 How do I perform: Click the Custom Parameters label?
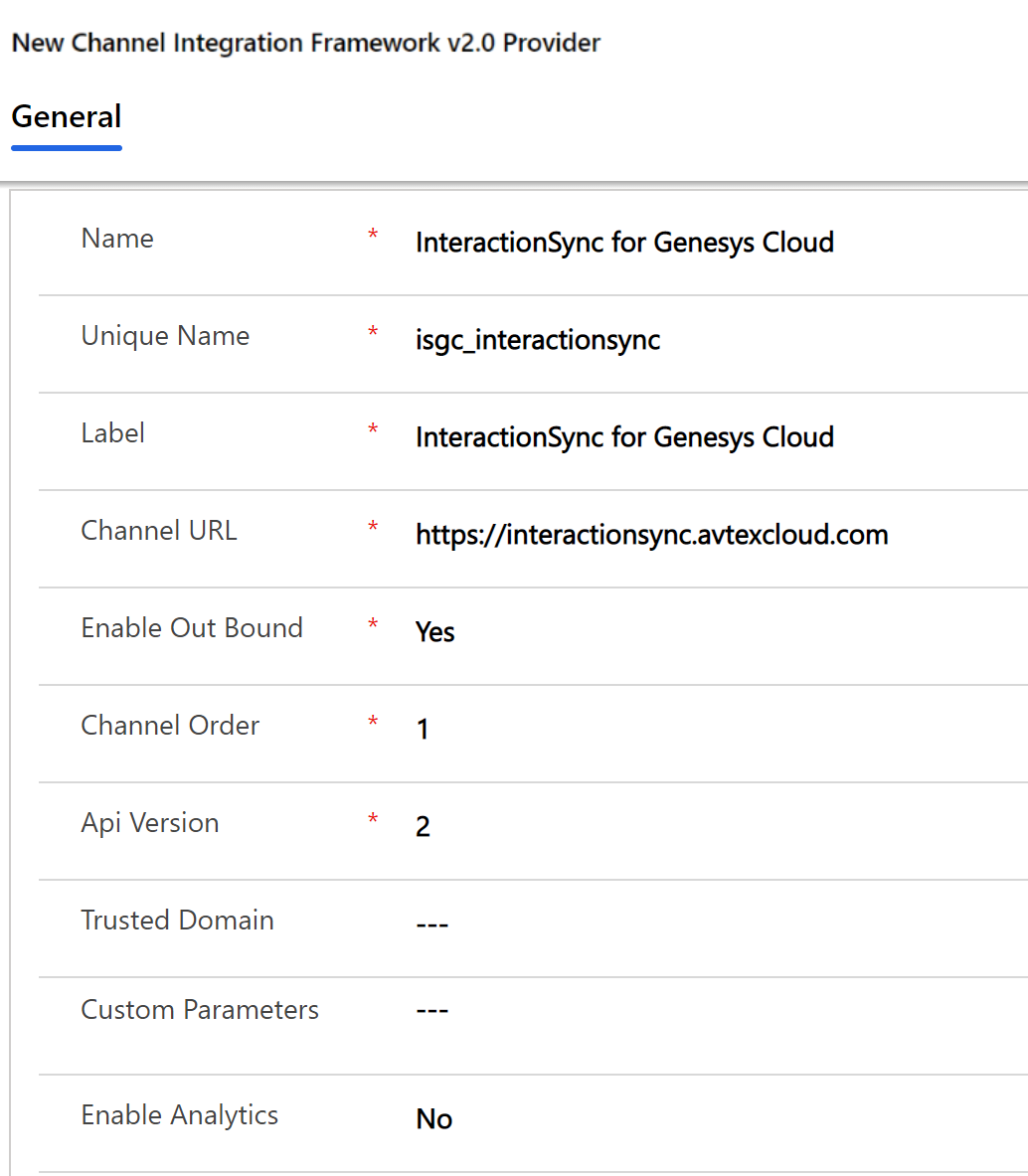pyautogui.click(x=200, y=1010)
